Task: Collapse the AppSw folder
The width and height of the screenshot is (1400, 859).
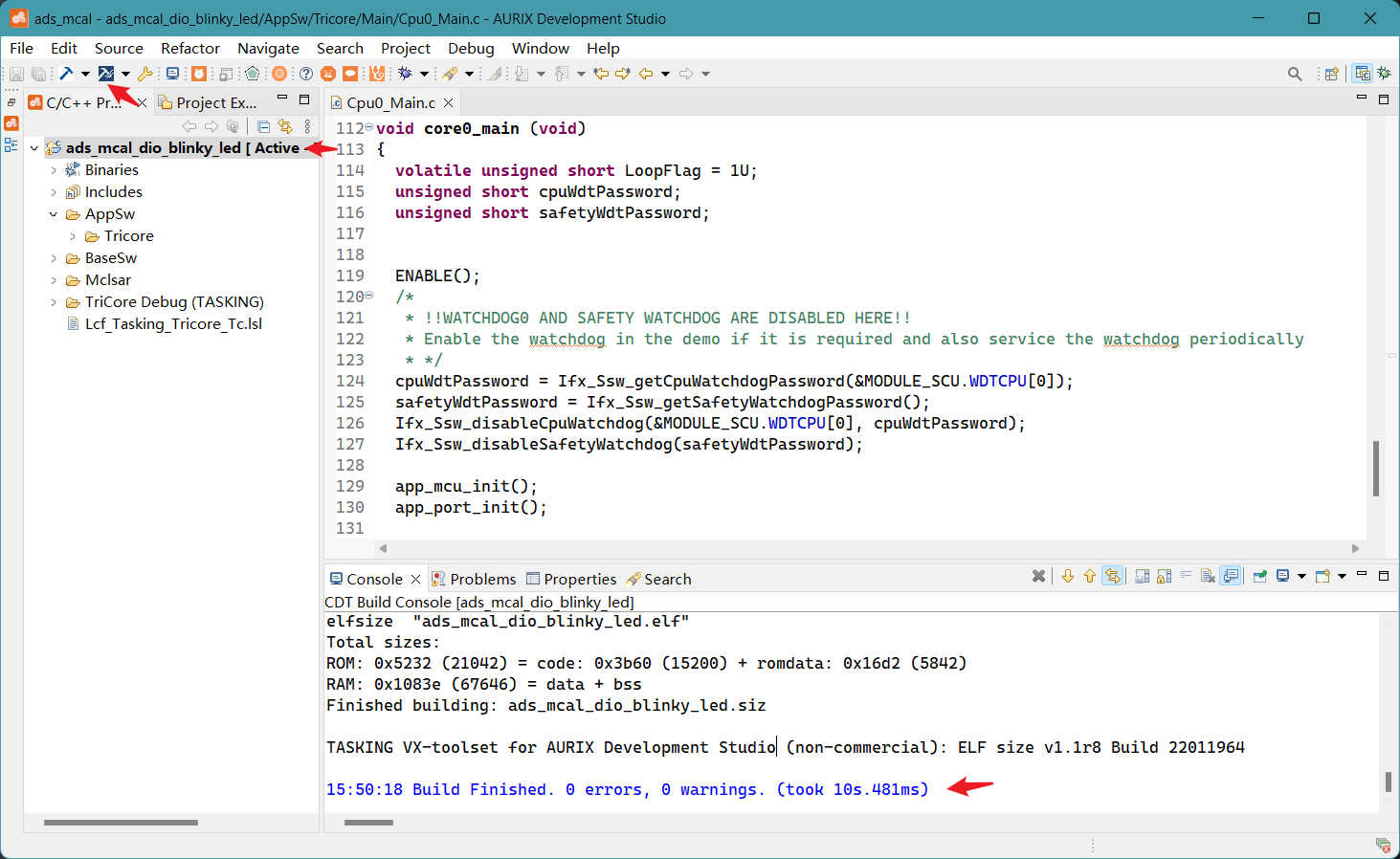Action: point(54,214)
